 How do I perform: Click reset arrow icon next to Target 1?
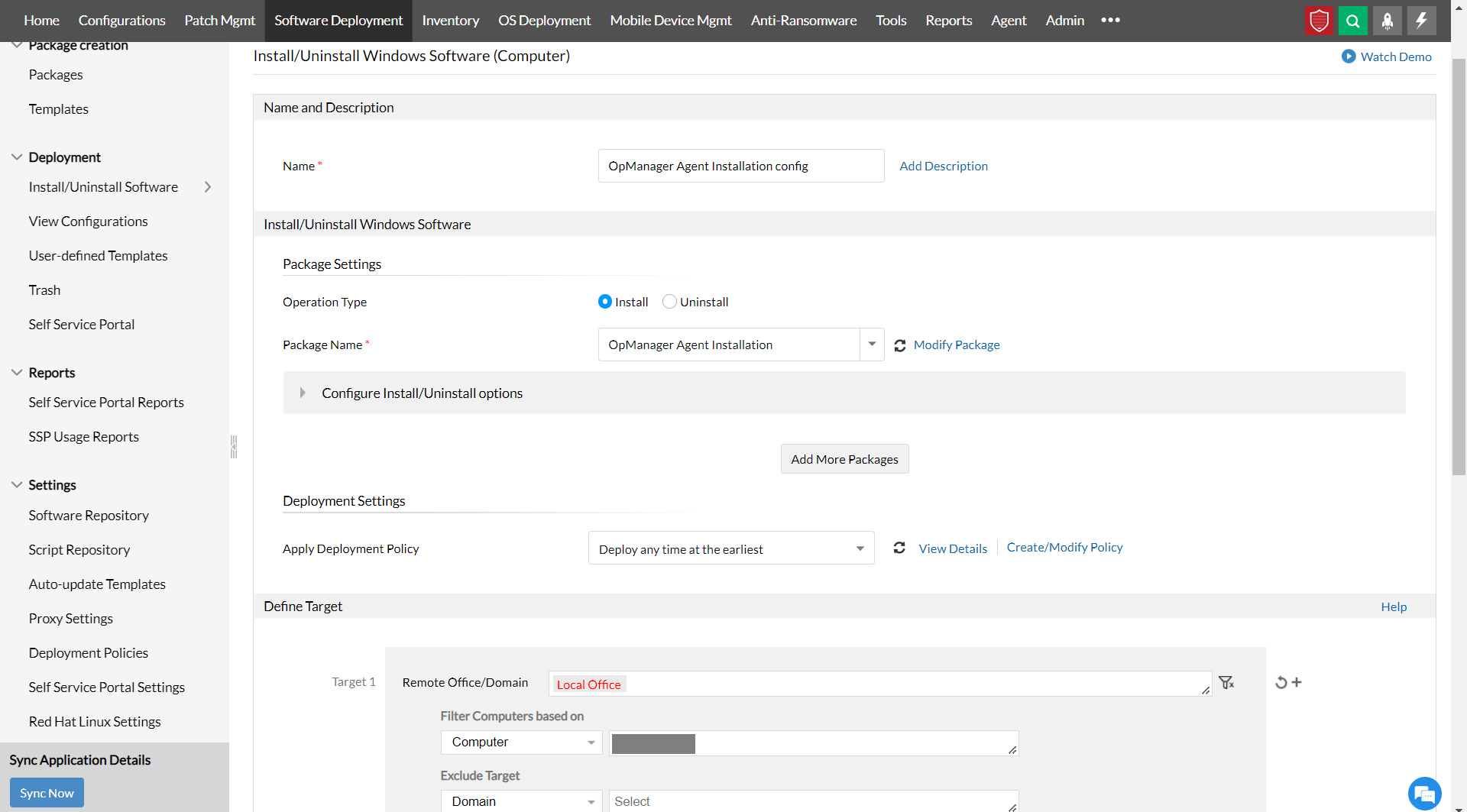[1281, 682]
